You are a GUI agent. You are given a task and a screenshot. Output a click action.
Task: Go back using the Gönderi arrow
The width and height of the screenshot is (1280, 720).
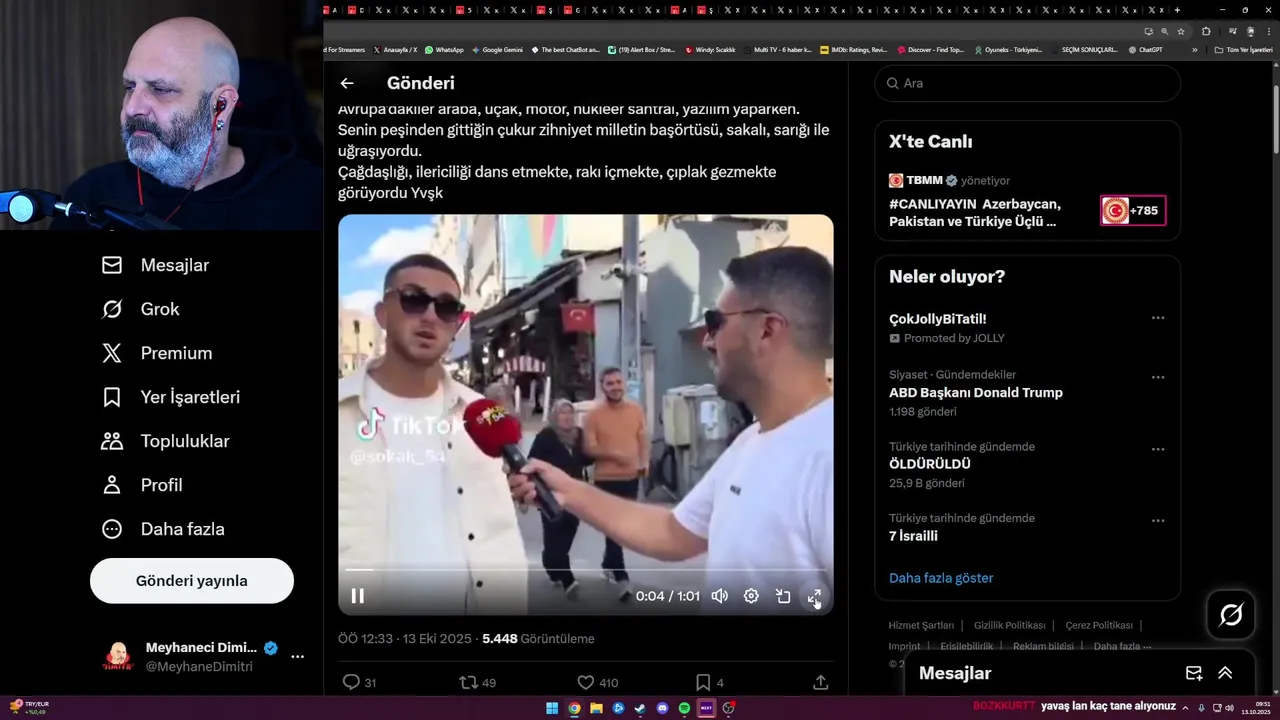347,84
